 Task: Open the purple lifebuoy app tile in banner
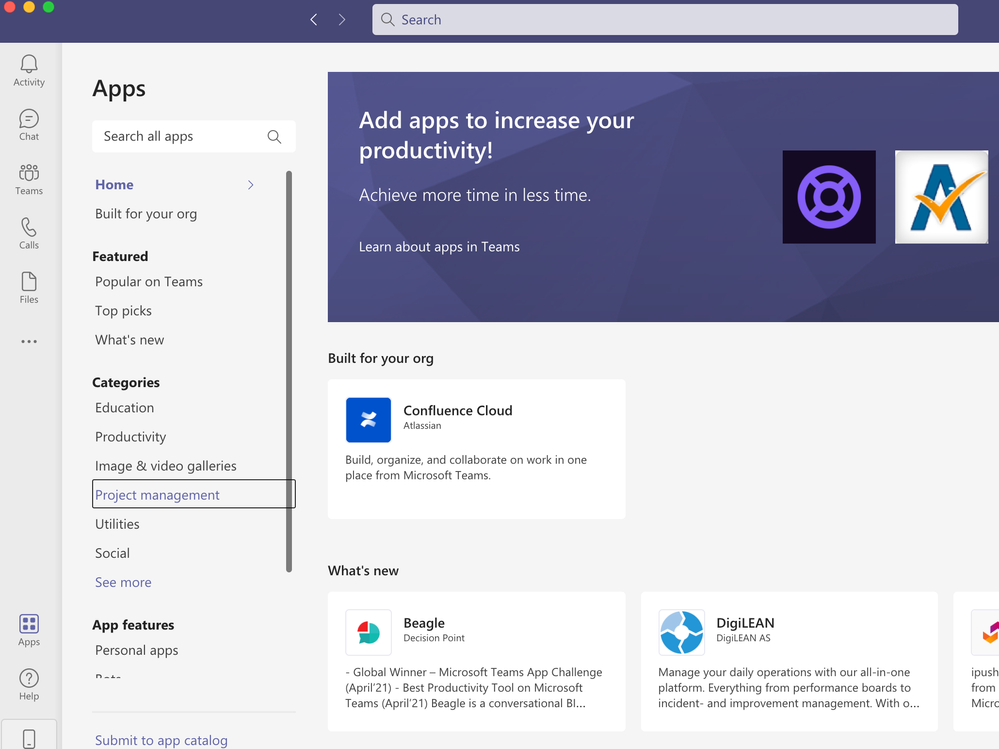tap(829, 197)
